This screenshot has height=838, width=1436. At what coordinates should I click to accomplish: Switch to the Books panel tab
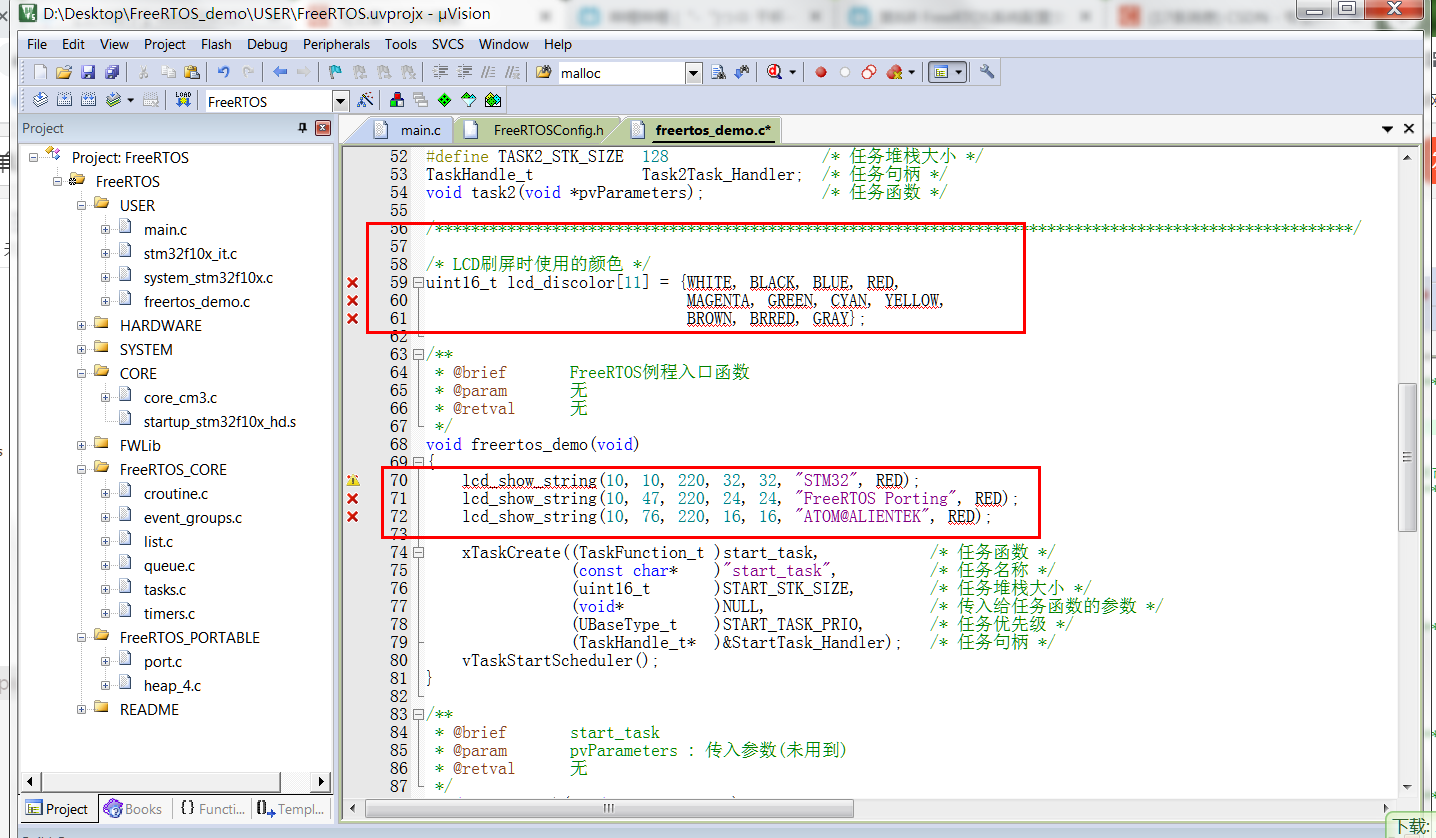point(133,809)
